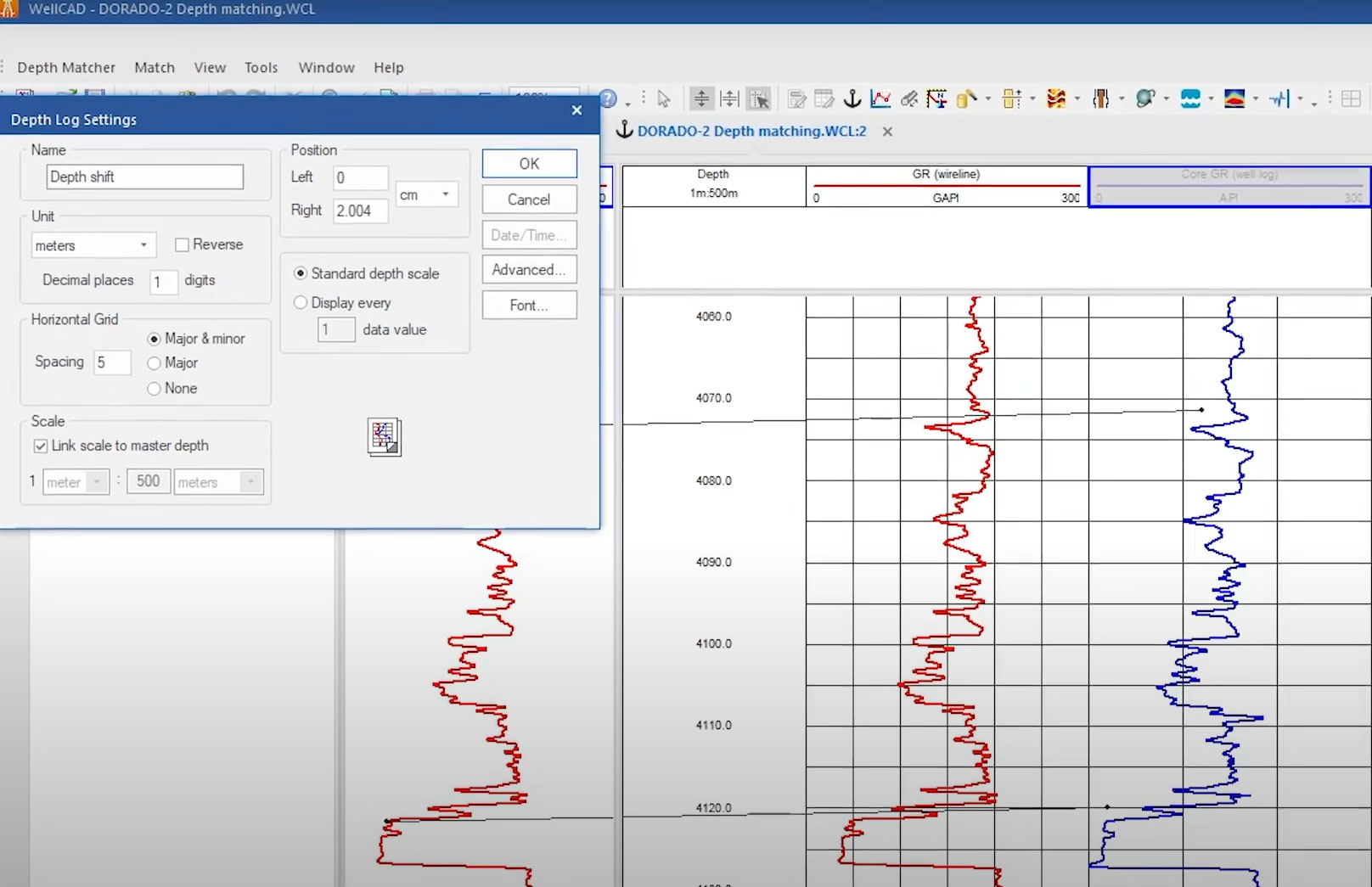Open the Window menu
Image resolution: width=1372 pixels, height=887 pixels.
pyautogui.click(x=326, y=67)
